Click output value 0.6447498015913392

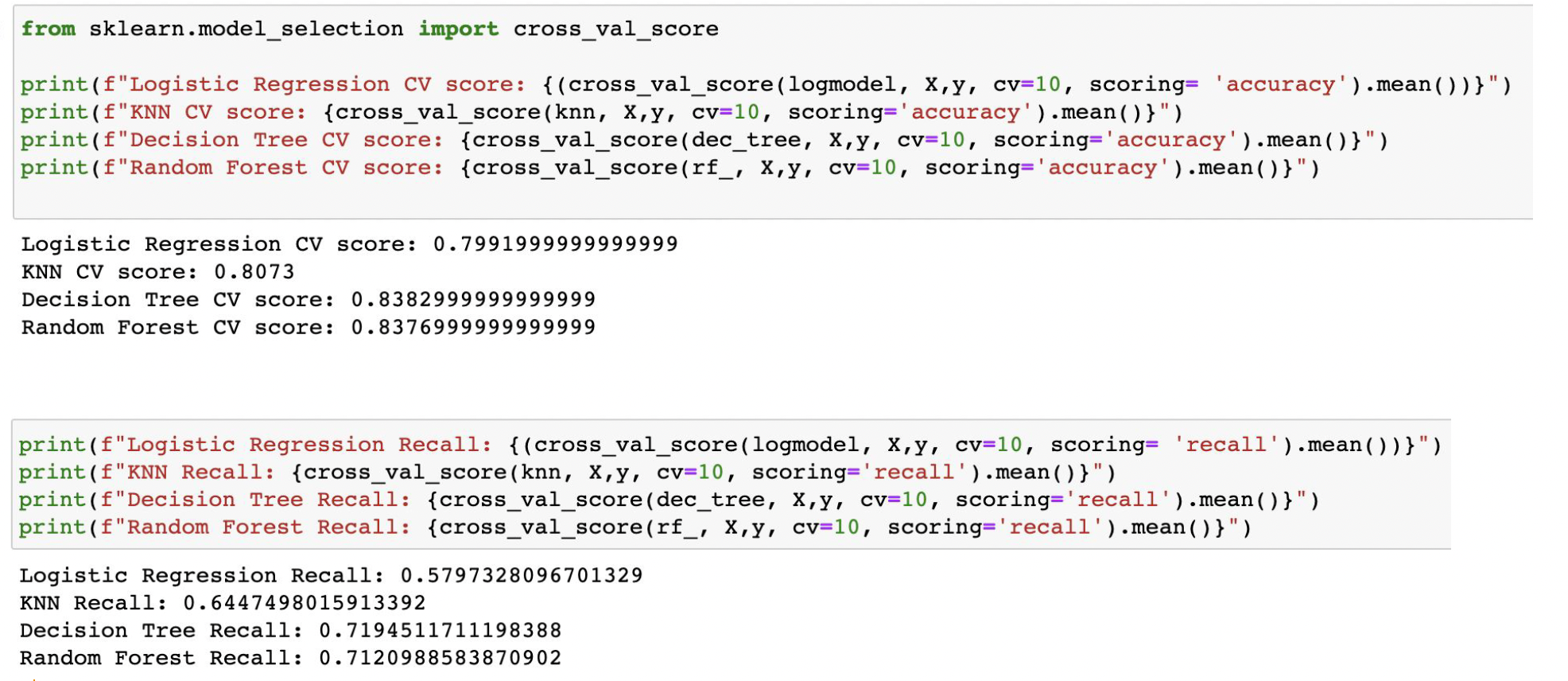(x=305, y=603)
